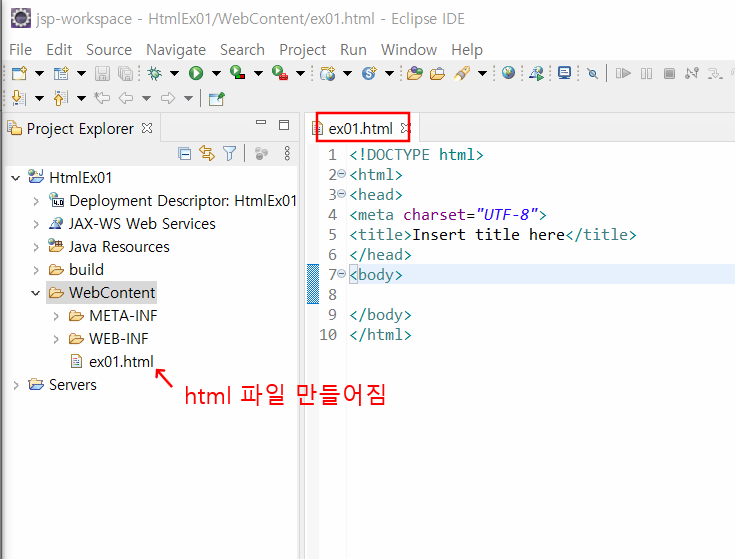The image size is (735, 559).
Task: Open the Search flashlight dropdown arrow
Action: tap(482, 73)
